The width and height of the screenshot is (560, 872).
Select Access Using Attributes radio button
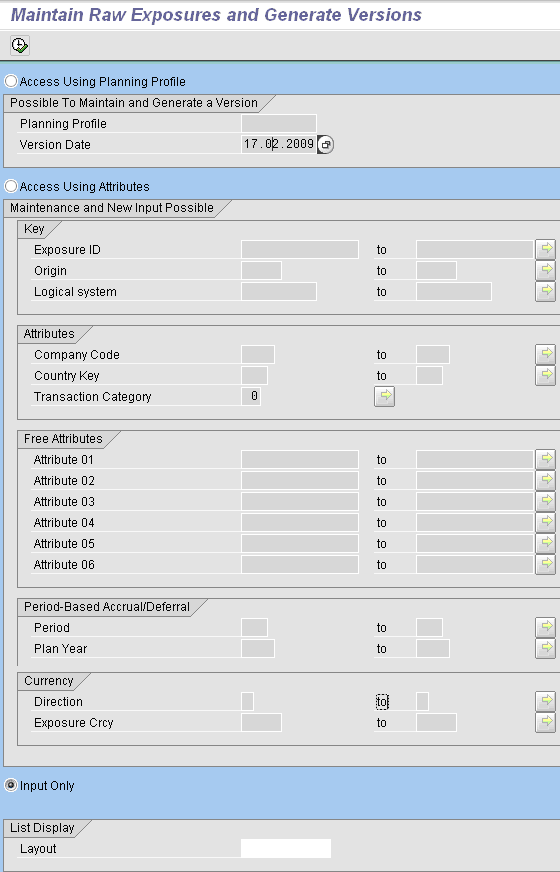point(11,186)
